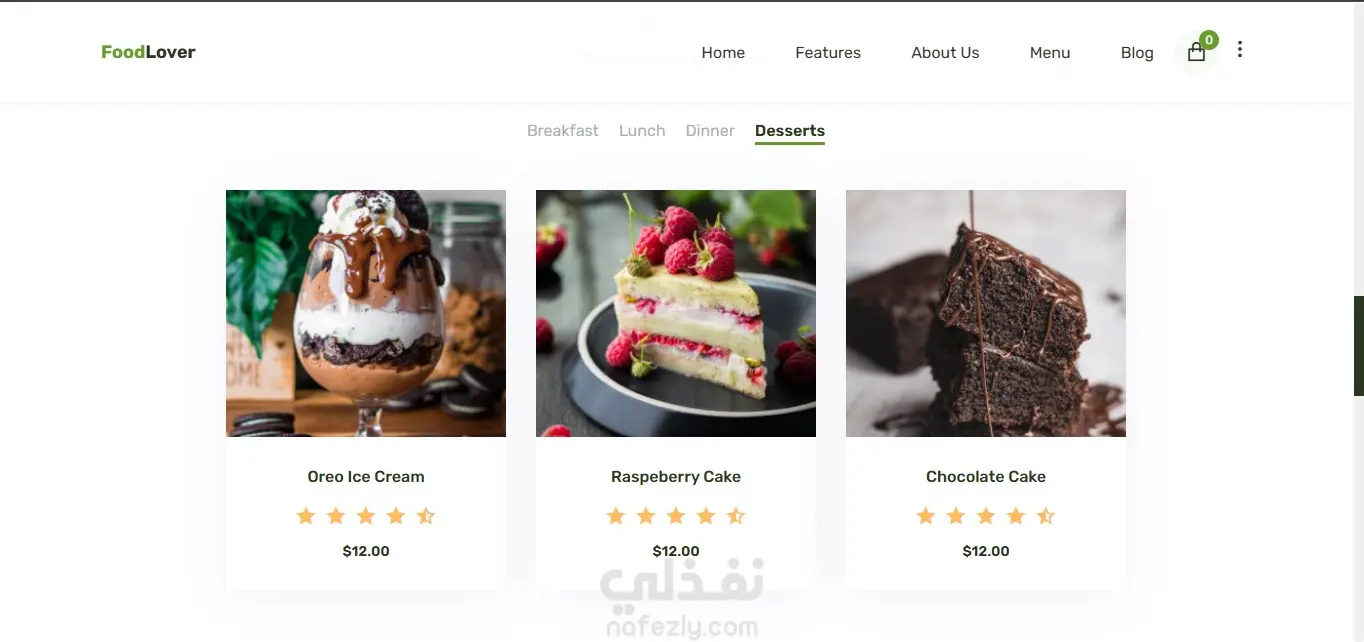Click the half star under Raspeberry Cake
Screen dimensions: 1364x642
pos(736,516)
